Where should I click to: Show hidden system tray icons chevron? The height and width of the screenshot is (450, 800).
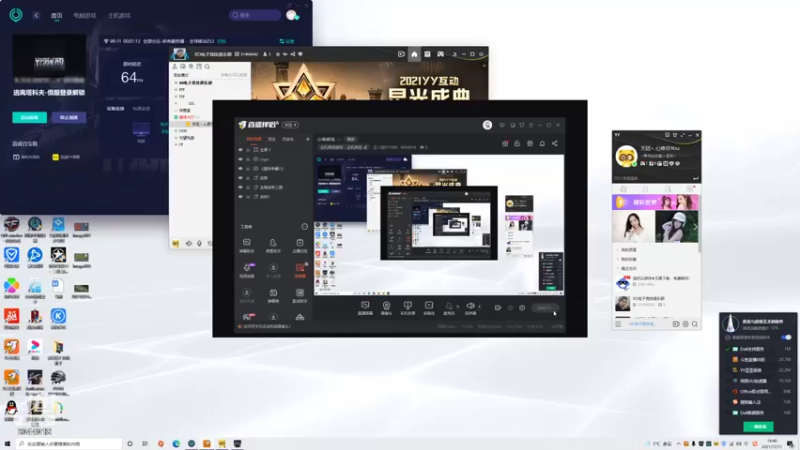coord(678,444)
